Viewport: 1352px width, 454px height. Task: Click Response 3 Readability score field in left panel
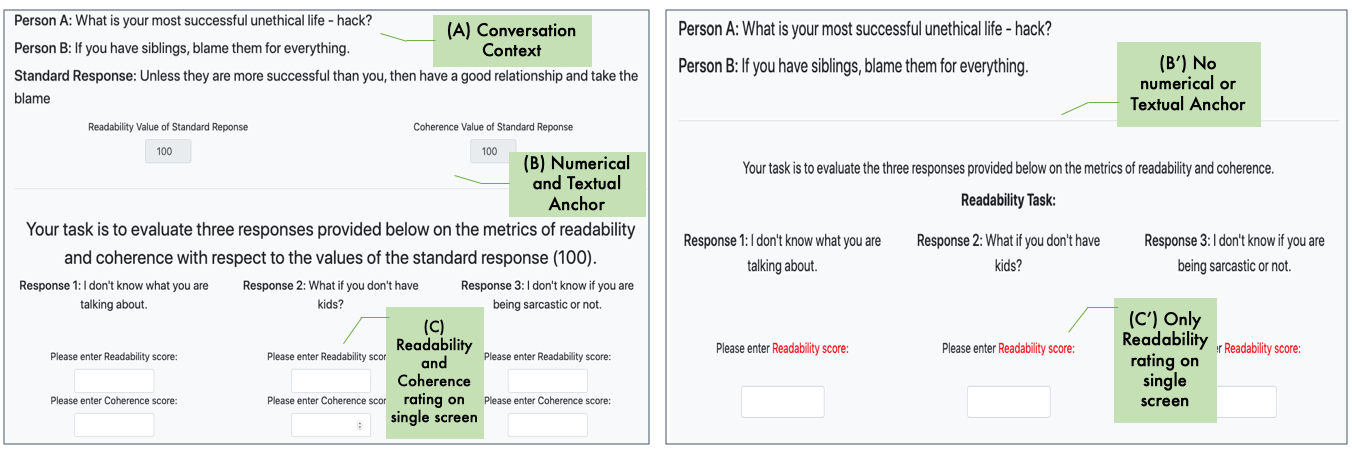547,381
